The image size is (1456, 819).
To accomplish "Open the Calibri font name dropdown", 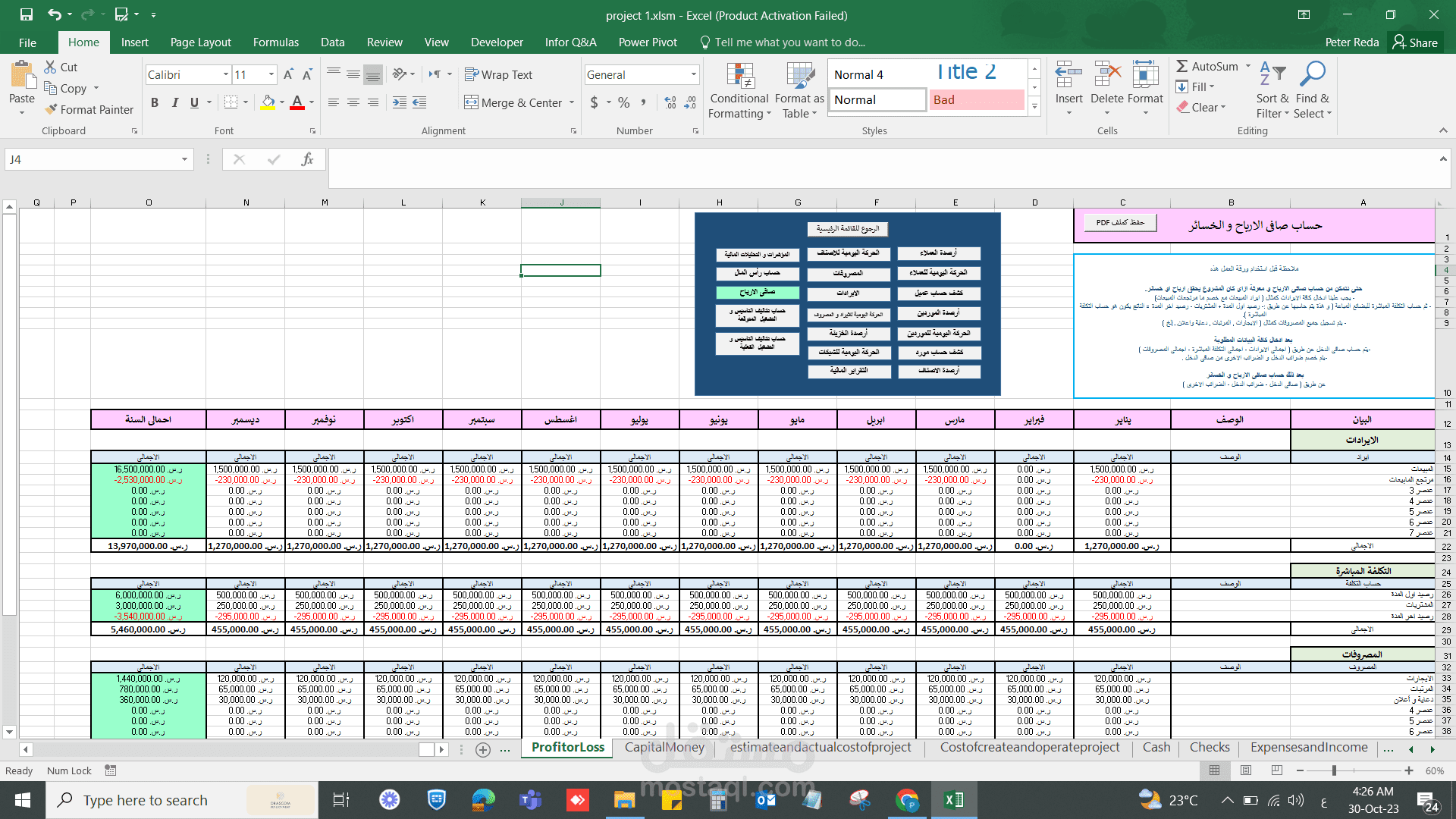I will (x=226, y=74).
